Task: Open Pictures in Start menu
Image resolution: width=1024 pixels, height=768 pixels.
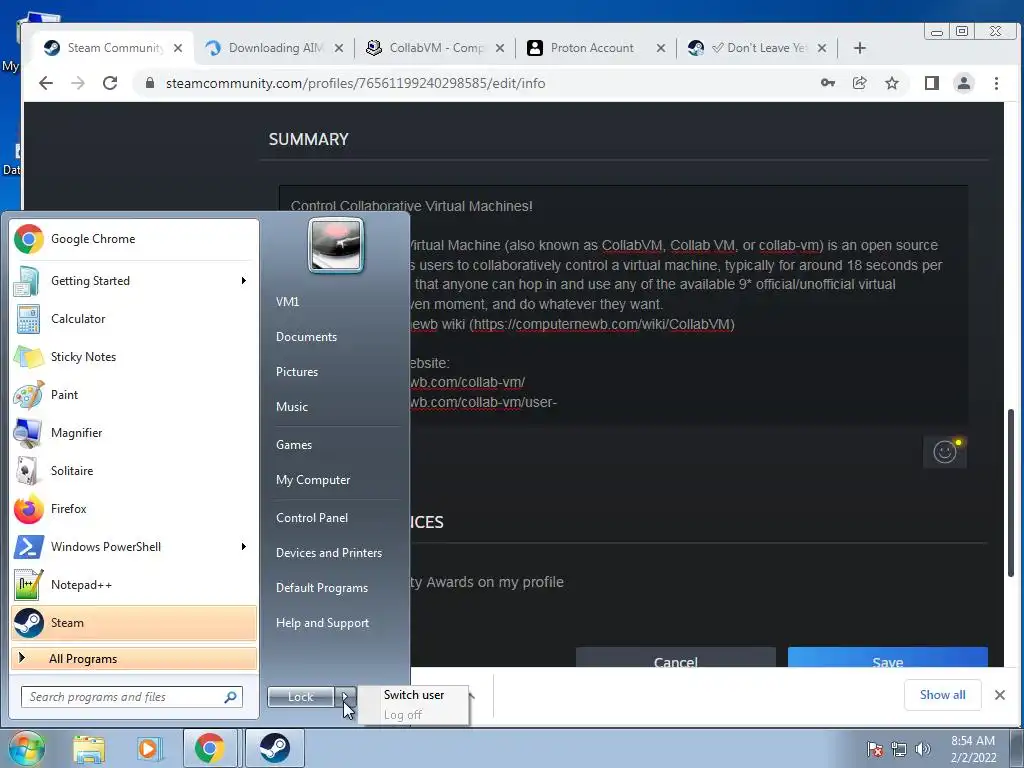Action: (x=297, y=372)
